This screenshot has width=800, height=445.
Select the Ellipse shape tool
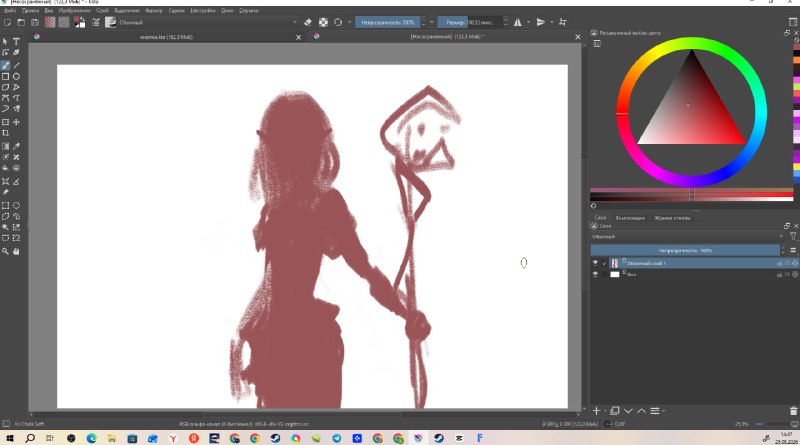pyautogui.click(x=16, y=77)
